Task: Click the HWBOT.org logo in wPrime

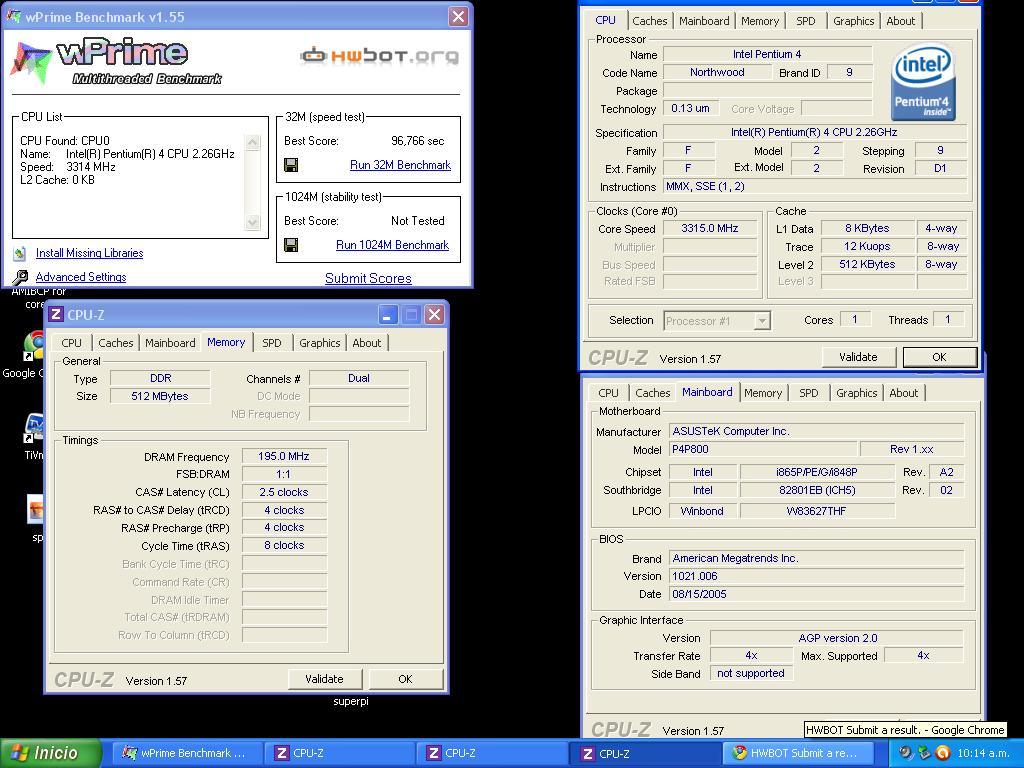Action: click(x=379, y=56)
